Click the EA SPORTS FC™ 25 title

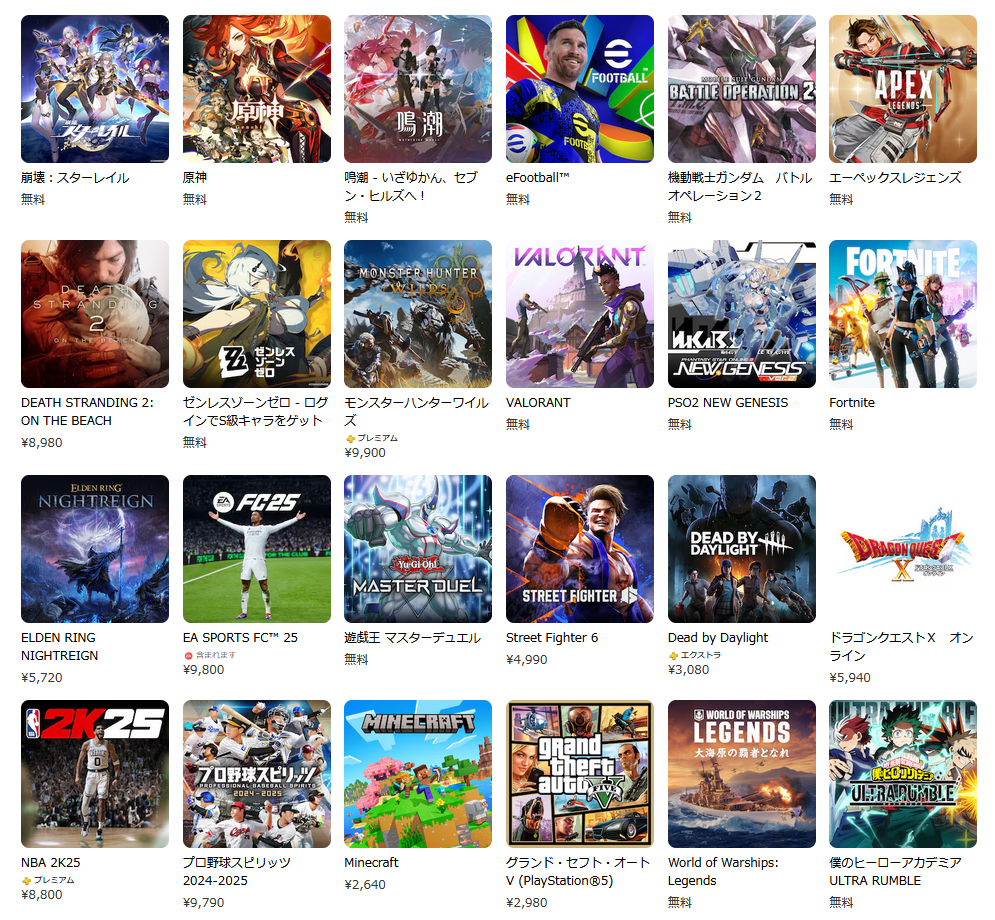(x=241, y=638)
